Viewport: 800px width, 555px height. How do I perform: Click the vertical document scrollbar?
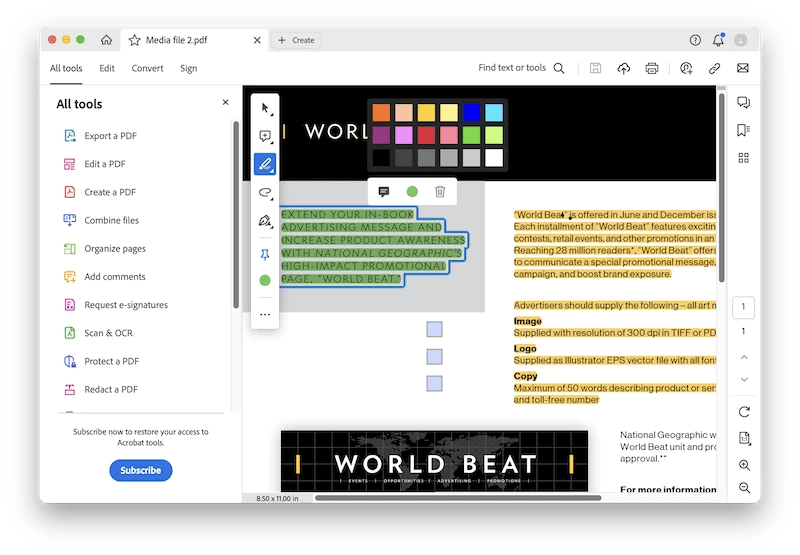pyautogui.click(x=721, y=187)
